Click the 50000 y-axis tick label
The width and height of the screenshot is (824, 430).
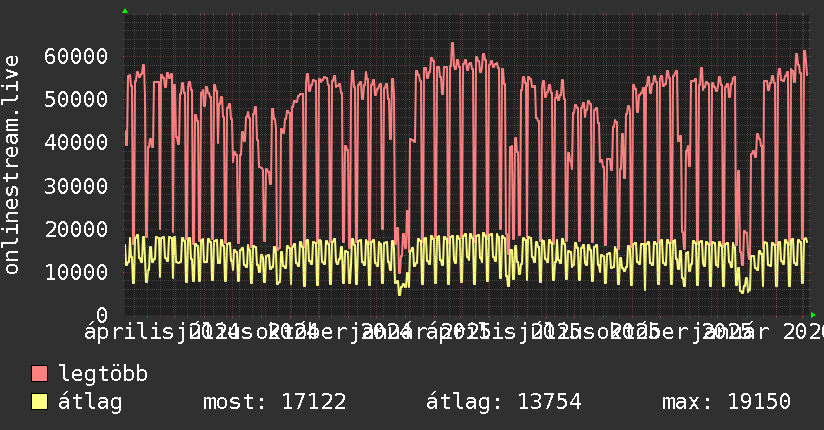click(x=76, y=99)
